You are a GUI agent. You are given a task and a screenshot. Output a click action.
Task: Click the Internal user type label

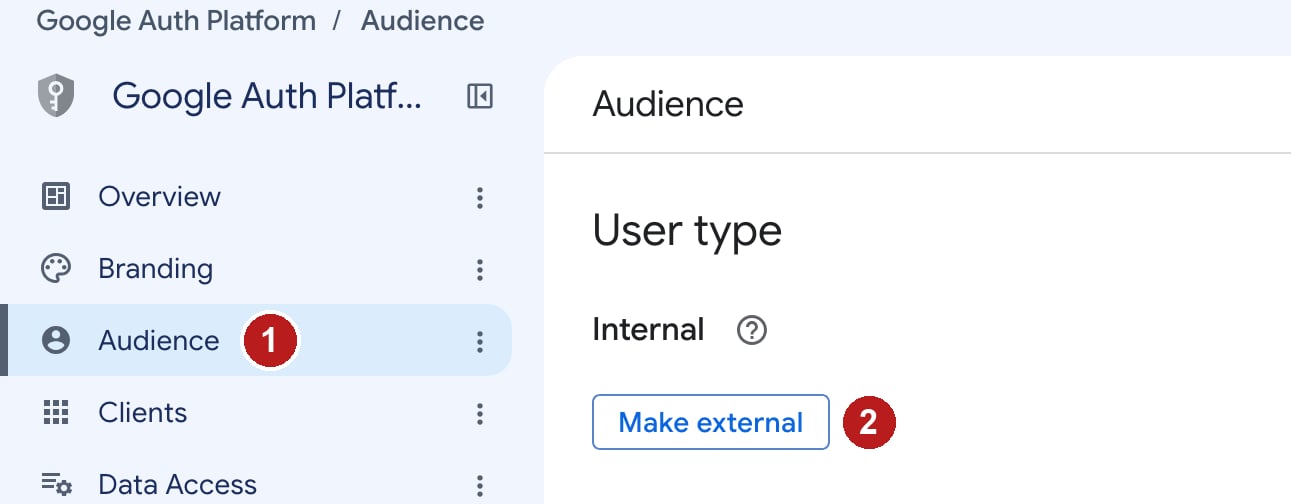tap(648, 329)
